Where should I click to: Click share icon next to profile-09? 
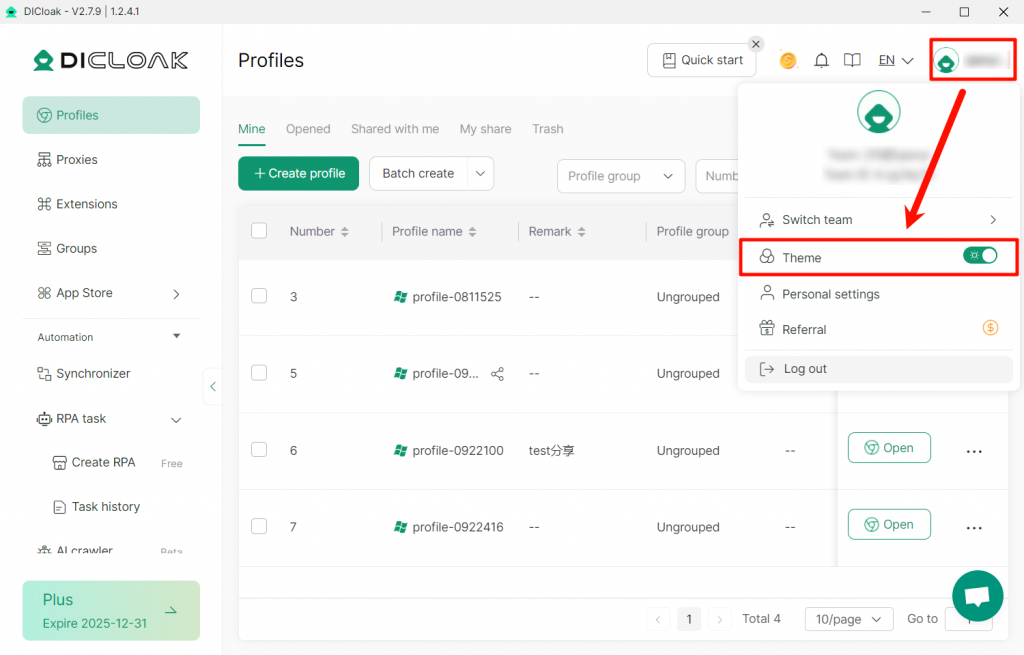498,374
